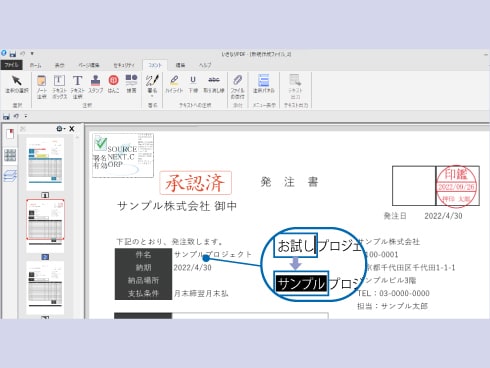Undo using the title bar arrow
This screenshot has width=490, height=368.
pos(23,53)
